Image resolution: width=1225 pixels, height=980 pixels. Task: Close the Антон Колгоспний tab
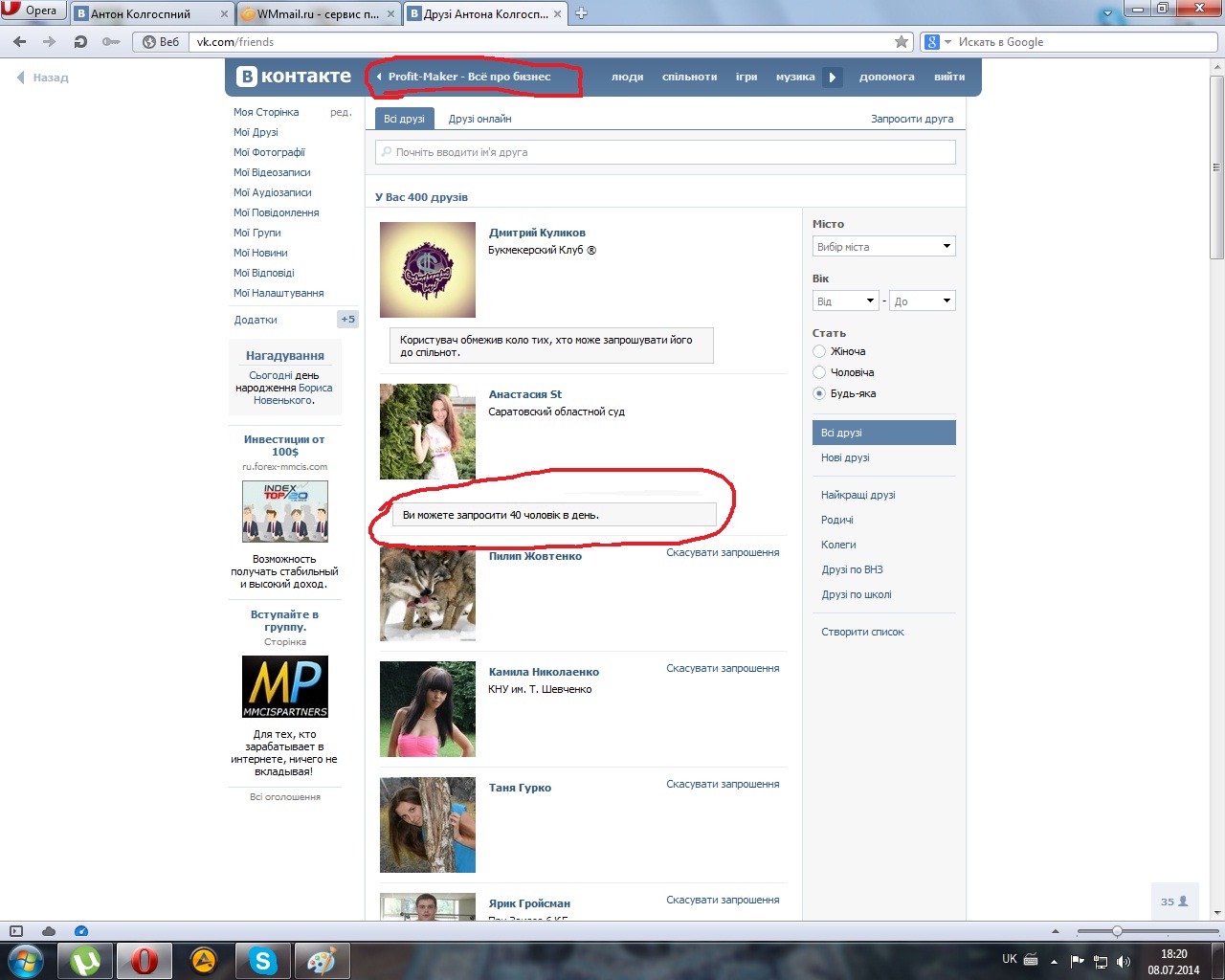pos(225,13)
